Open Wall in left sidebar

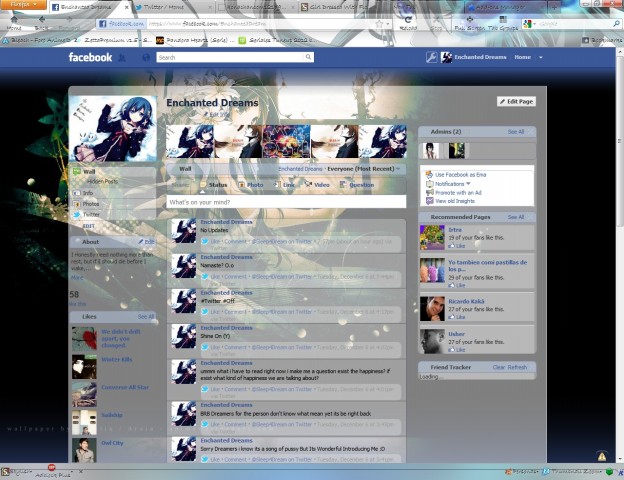[114, 172]
